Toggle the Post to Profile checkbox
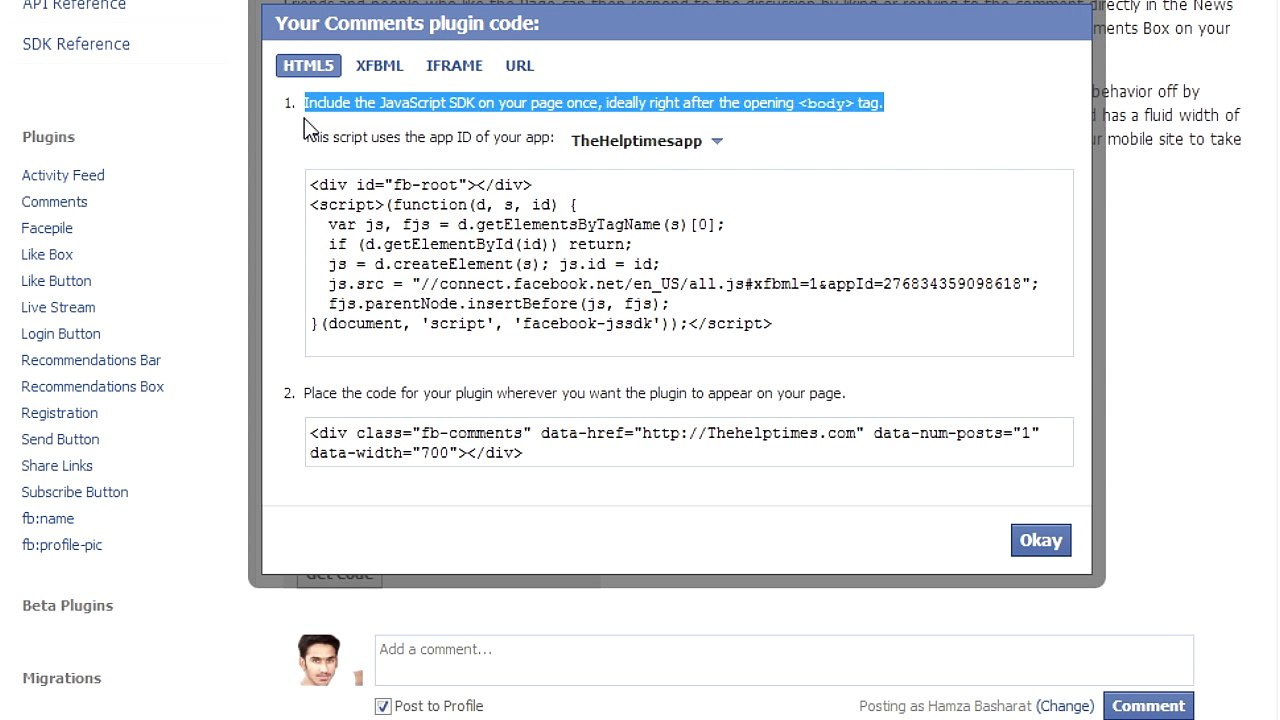Screen dimensions: 1280x720 (x=383, y=706)
